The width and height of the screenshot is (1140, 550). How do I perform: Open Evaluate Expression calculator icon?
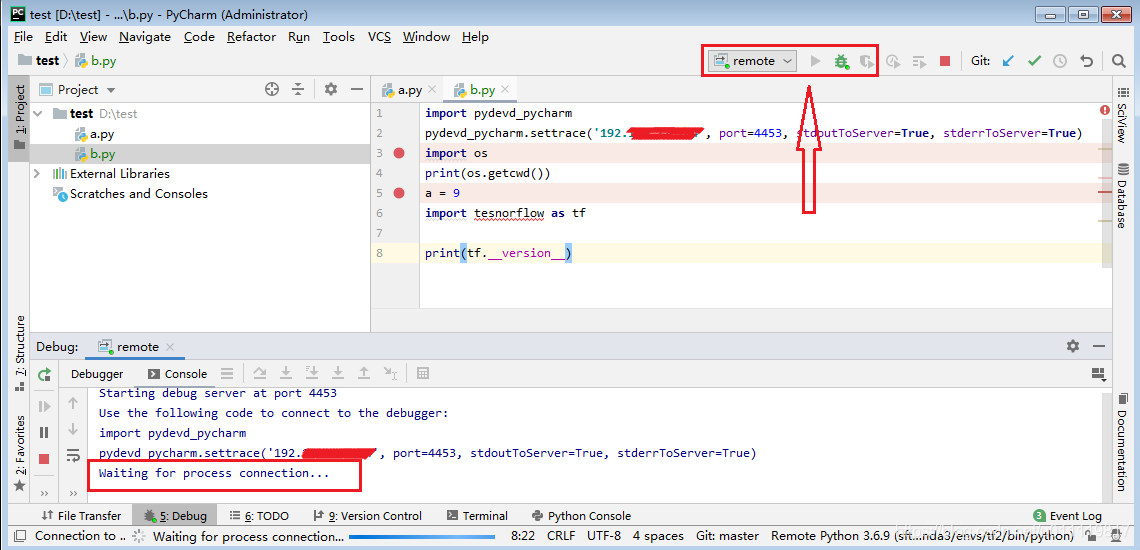tap(422, 373)
